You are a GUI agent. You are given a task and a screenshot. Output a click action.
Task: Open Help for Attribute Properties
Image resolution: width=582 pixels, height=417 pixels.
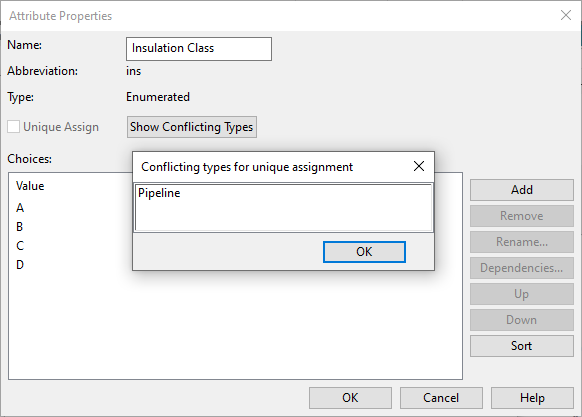coord(532,398)
